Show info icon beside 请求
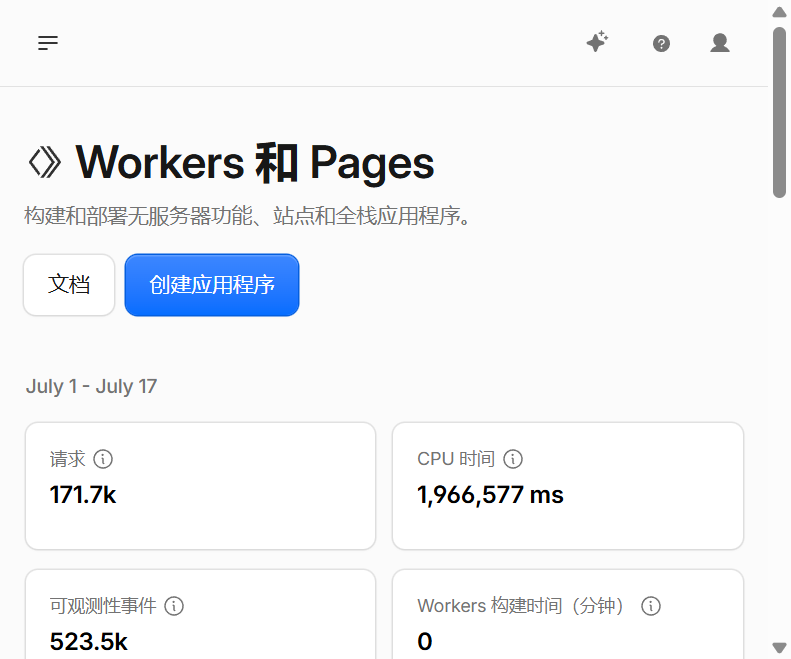This screenshot has height=659, width=791. (103, 459)
